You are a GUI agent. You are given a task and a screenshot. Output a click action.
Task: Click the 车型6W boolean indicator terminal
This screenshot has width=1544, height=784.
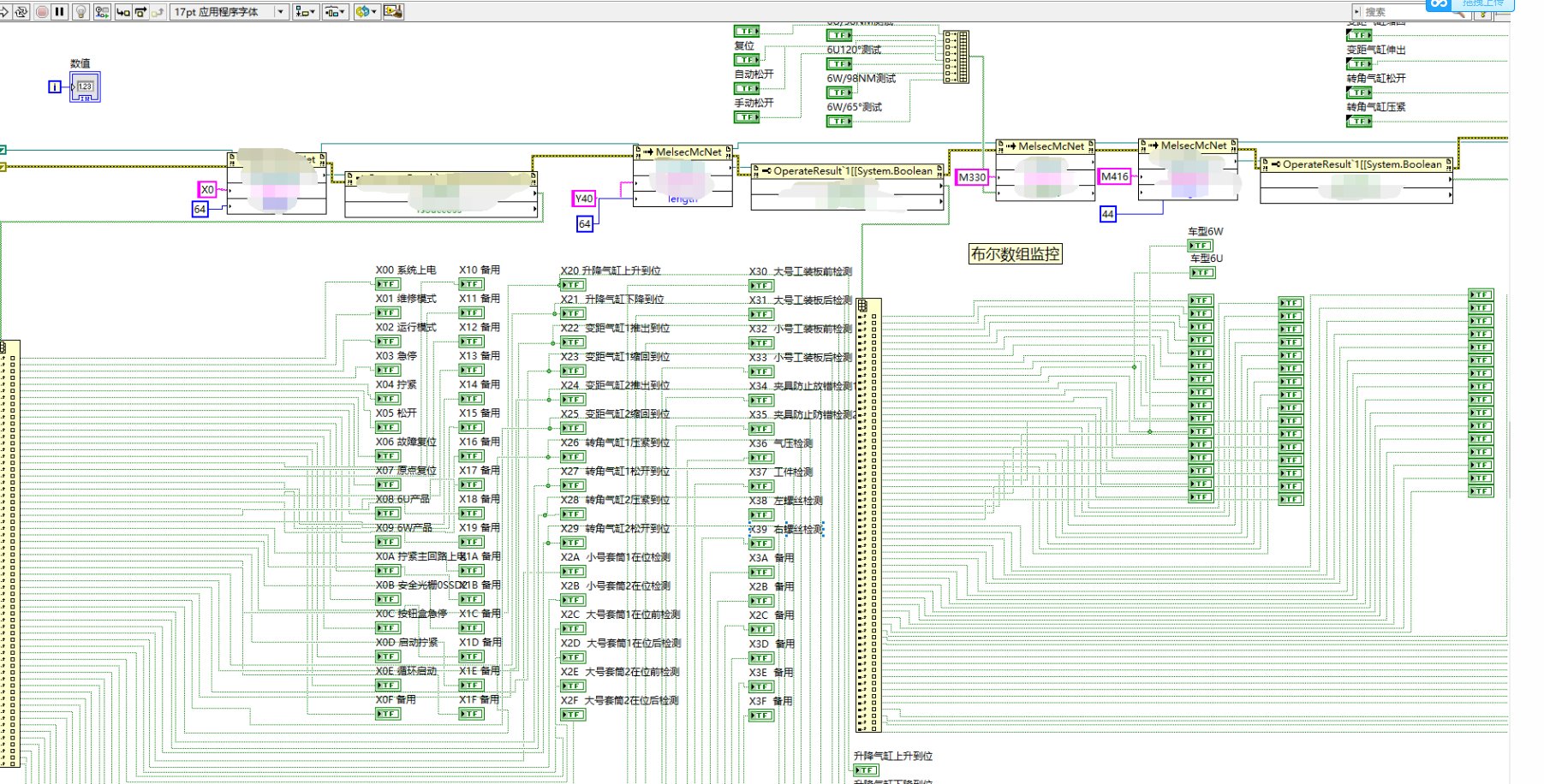tap(1201, 246)
